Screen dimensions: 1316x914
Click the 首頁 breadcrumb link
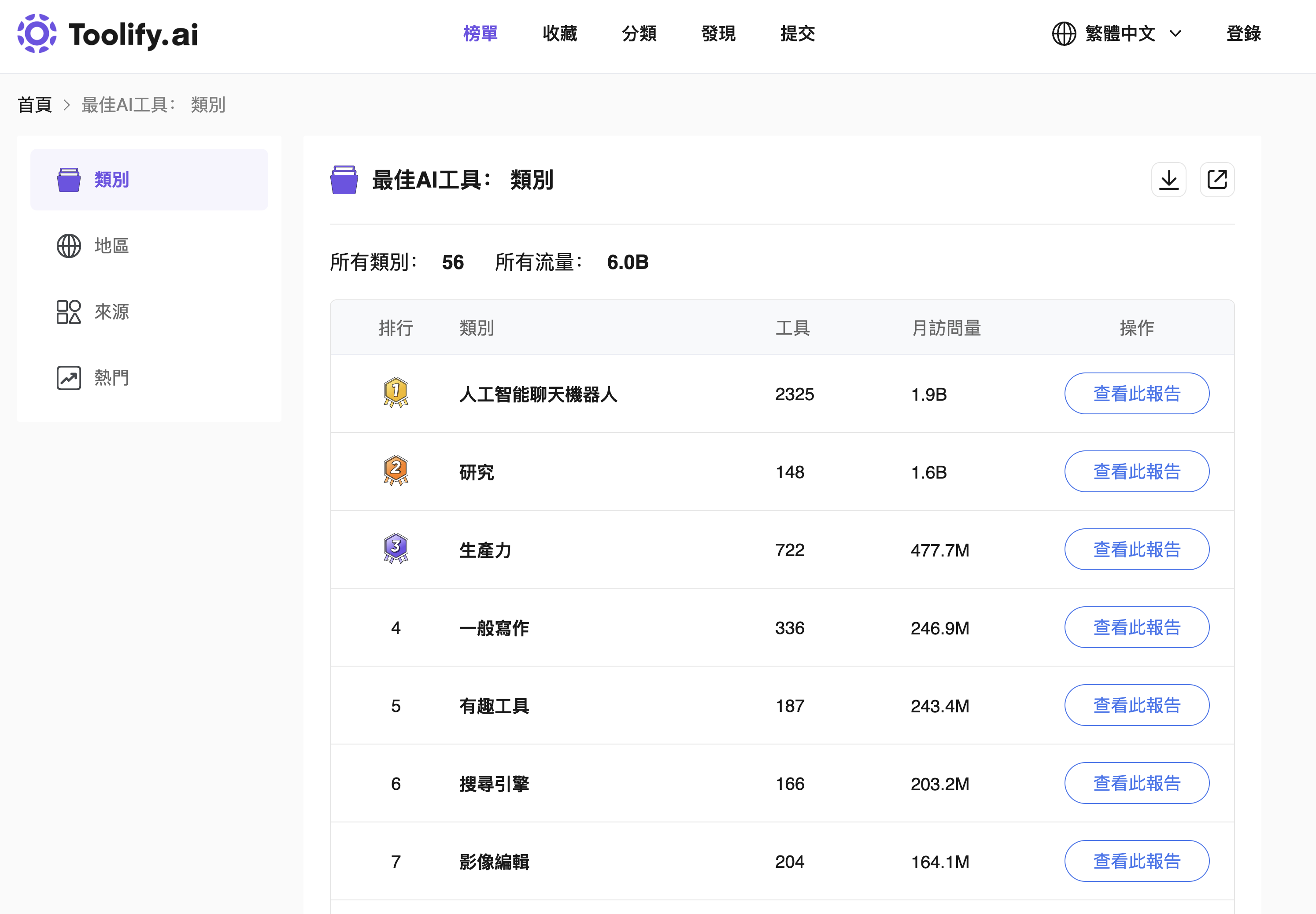click(x=35, y=105)
